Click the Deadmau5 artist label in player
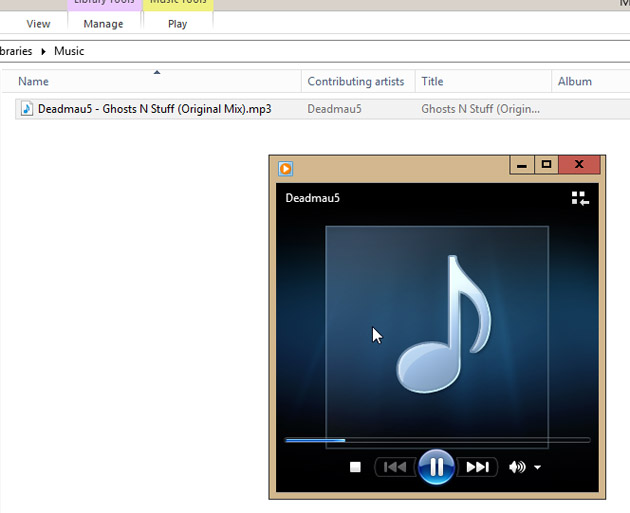 click(313, 198)
